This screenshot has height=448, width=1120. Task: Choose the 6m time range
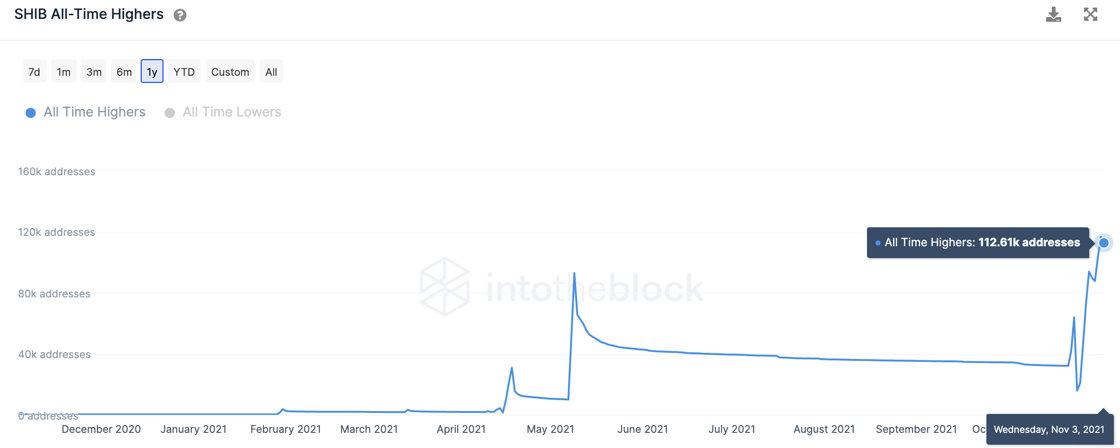click(x=124, y=72)
